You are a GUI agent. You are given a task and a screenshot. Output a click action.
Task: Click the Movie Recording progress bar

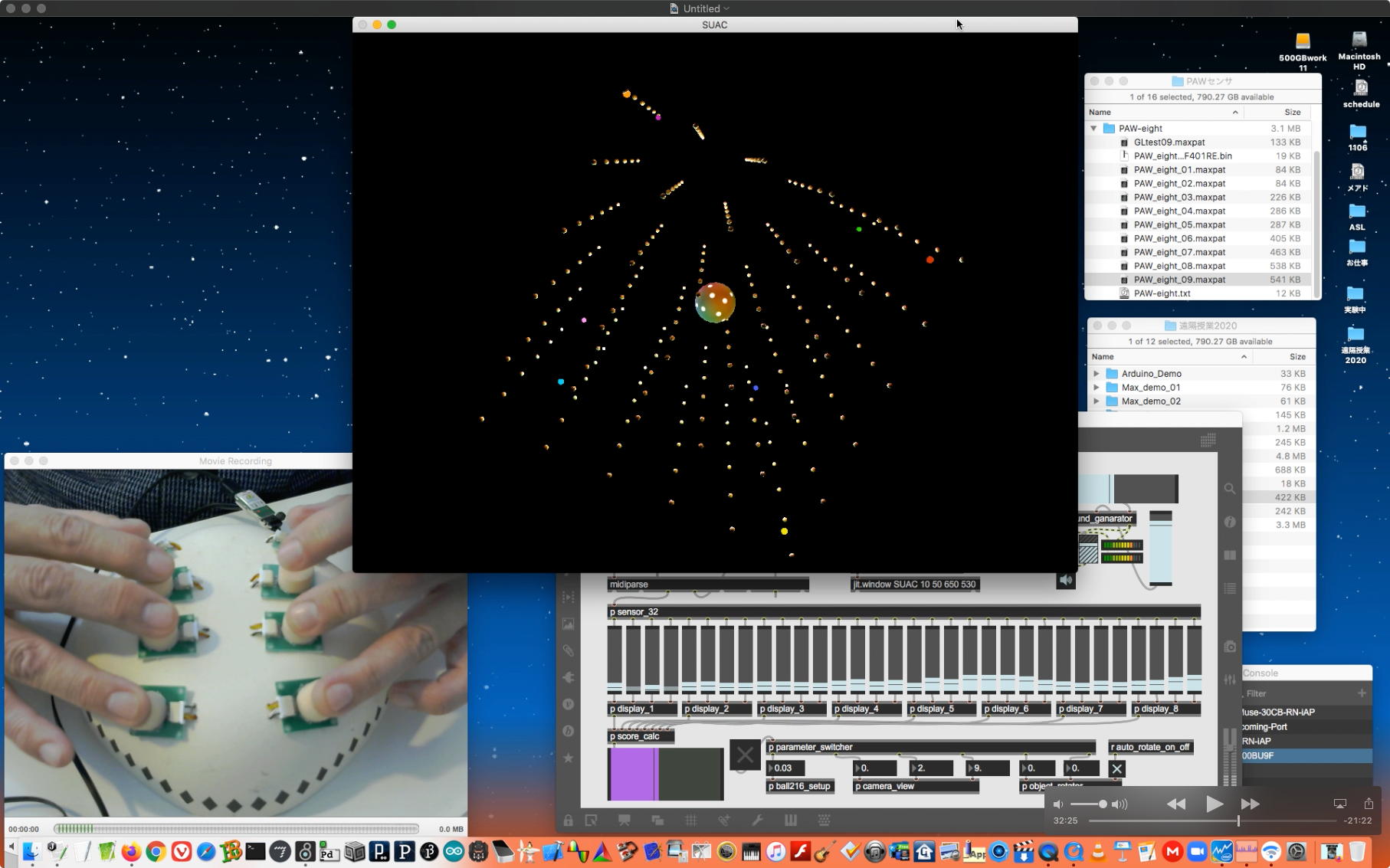(x=236, y=829)
